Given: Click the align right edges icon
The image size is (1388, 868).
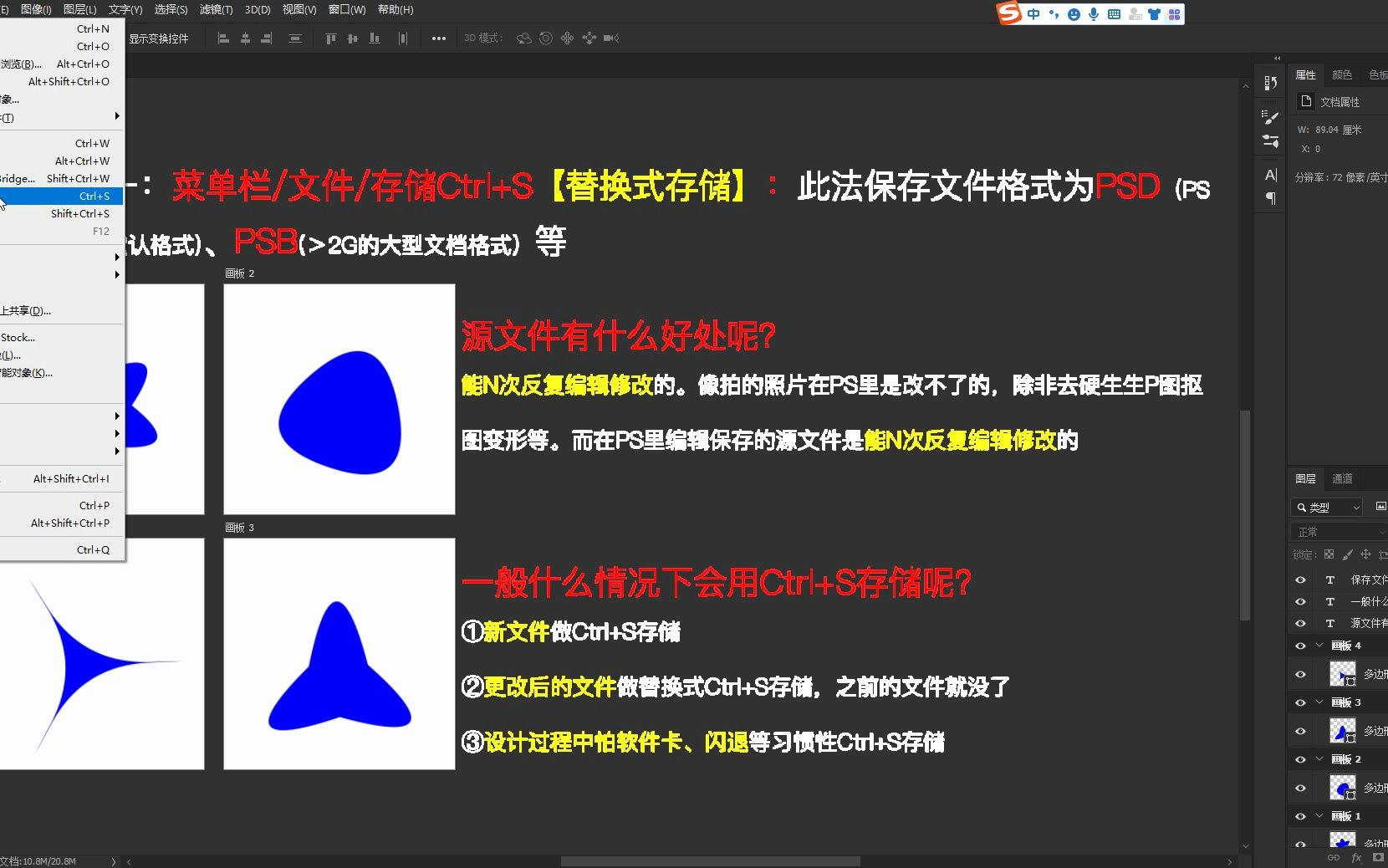Looking at the screenshot, I should 267,38.
